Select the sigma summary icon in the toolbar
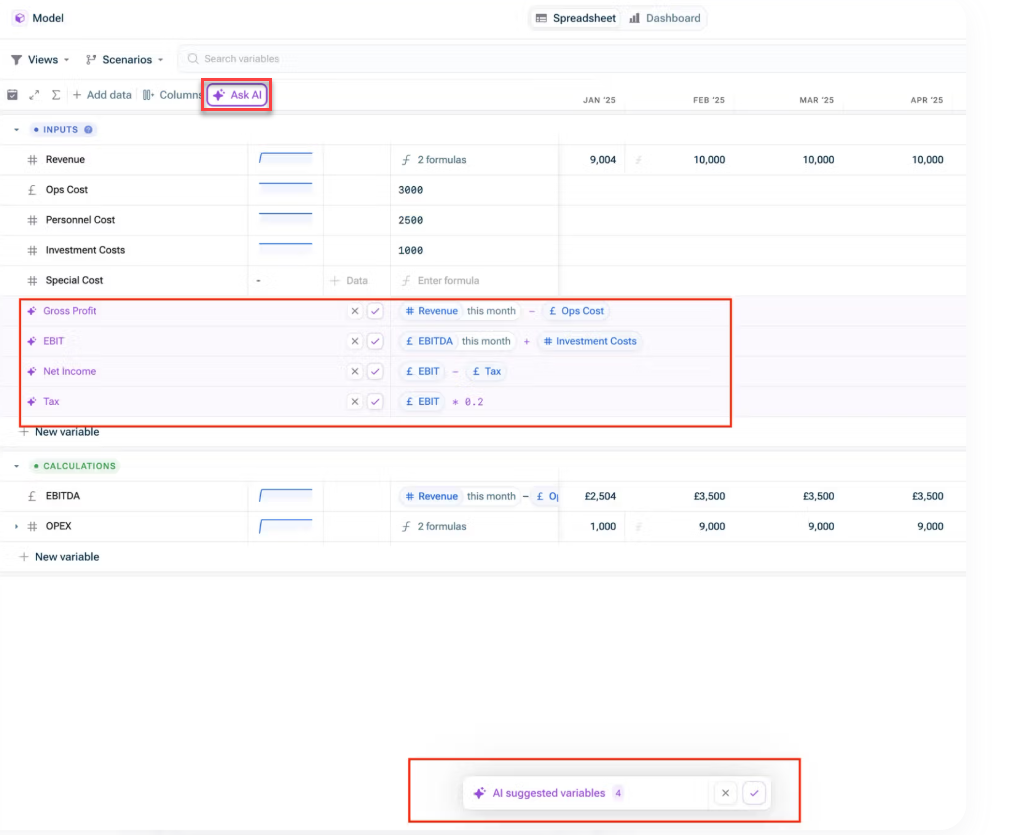The image size is (1016, 835). coord(56,94)
